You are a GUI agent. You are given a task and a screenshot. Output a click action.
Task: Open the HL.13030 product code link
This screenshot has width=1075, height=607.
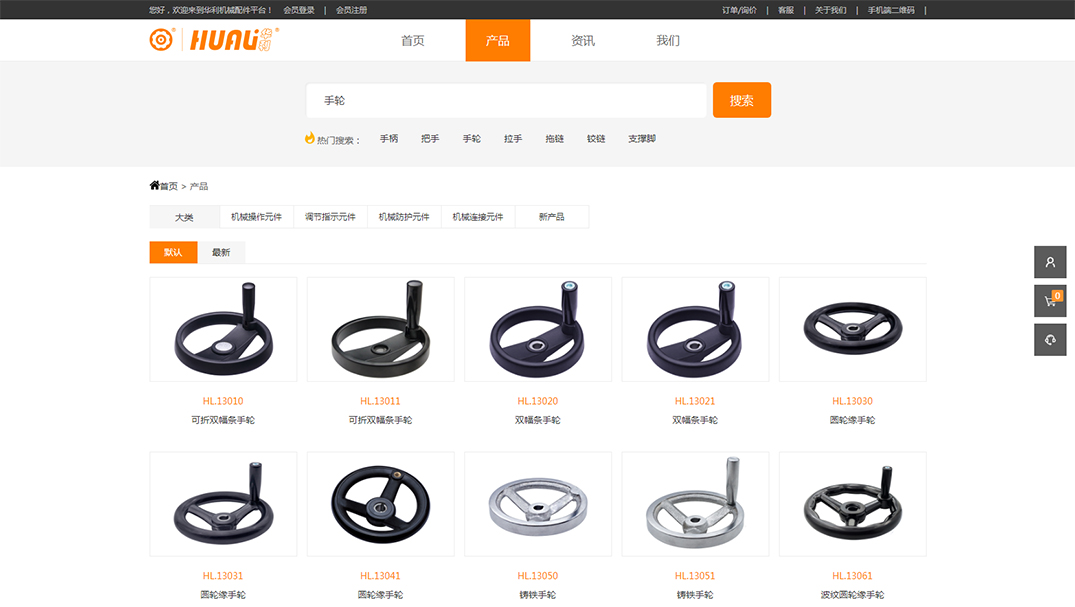pos(852,401)
